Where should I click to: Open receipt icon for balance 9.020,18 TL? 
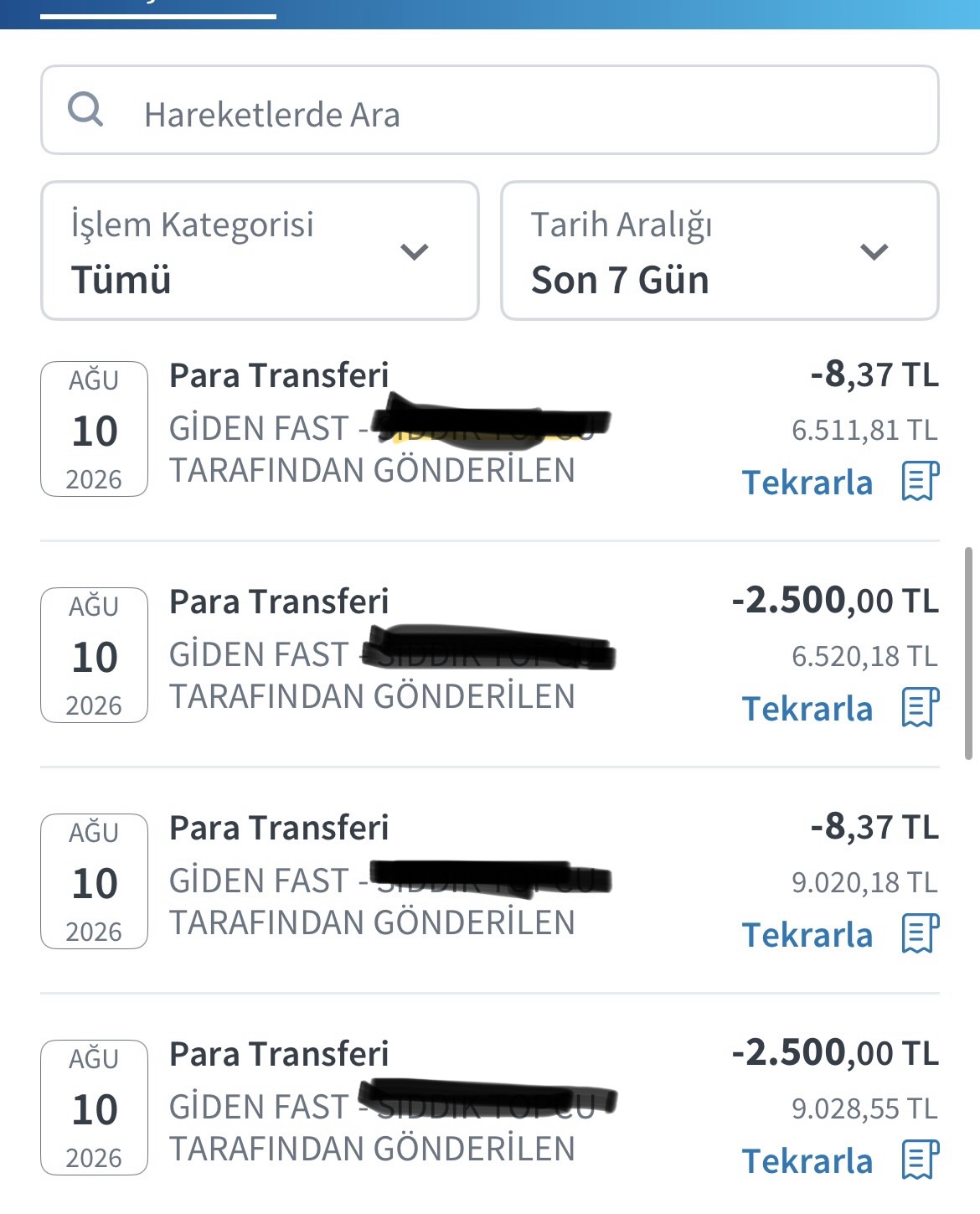point(920,933)
